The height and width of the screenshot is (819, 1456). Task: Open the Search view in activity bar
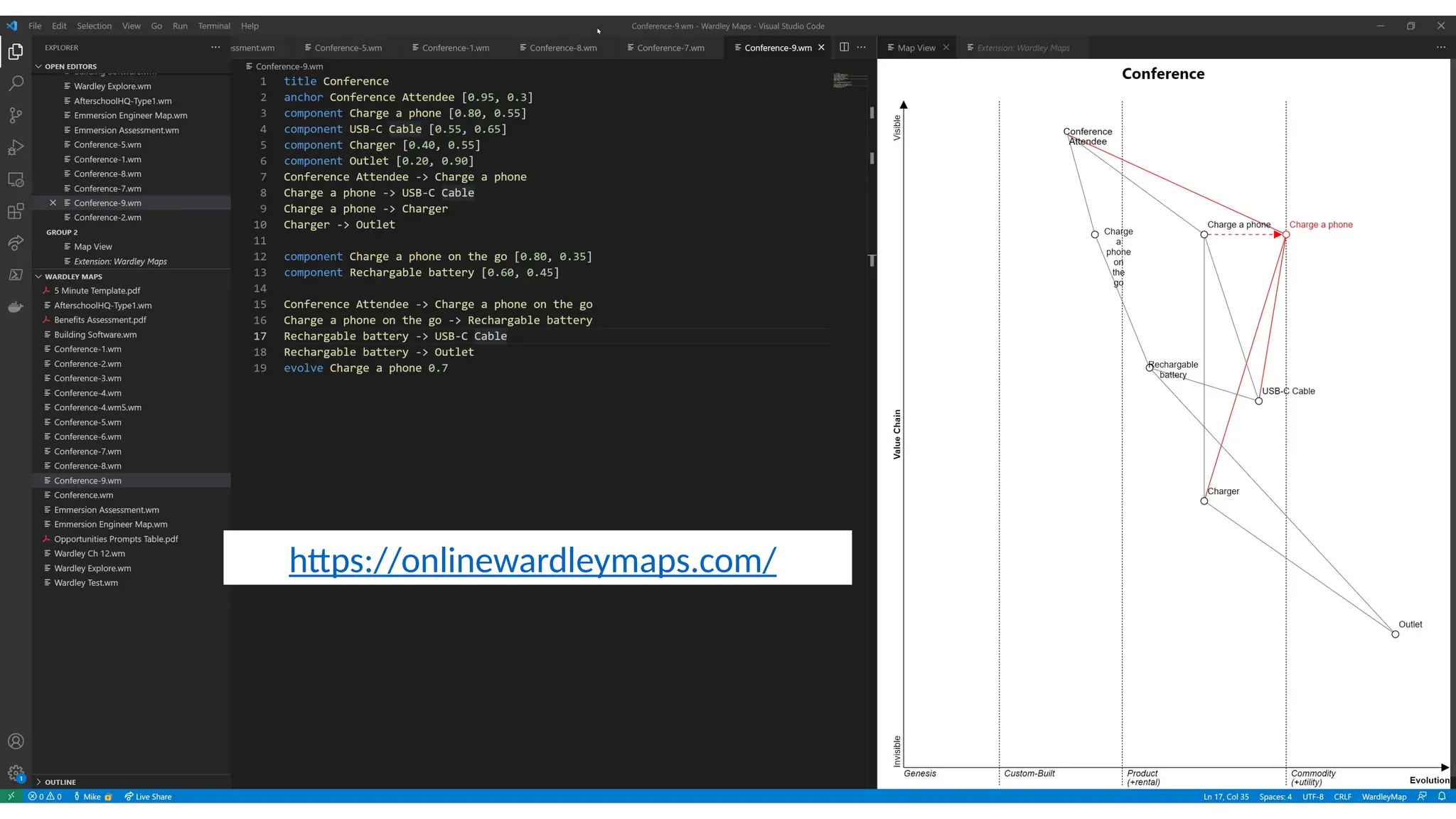point(16,83)
